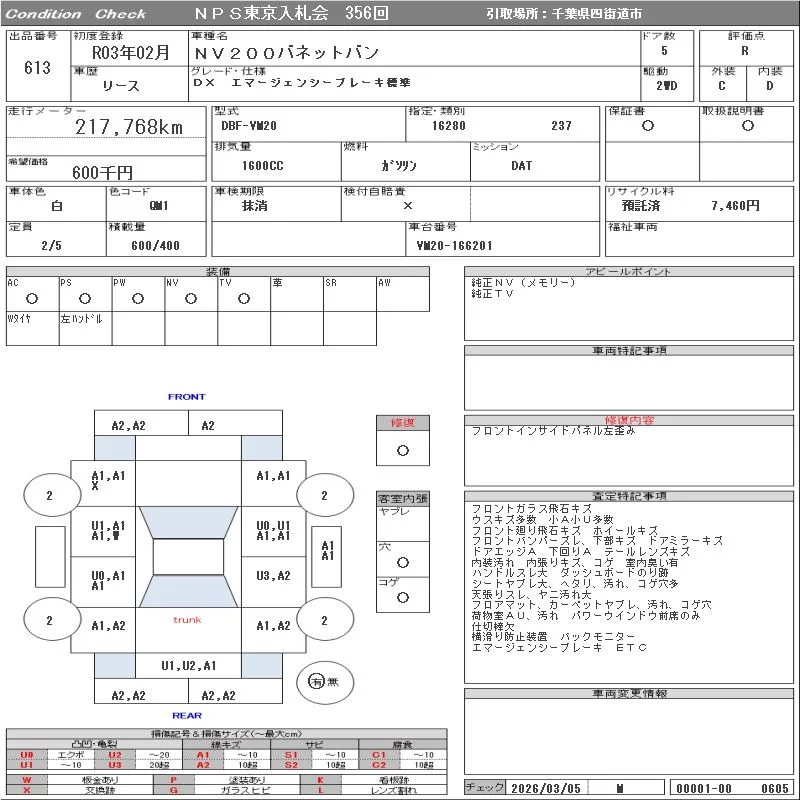The width and height of the screenshot is (800, 800).
Task: Click the red W legend symbol
Action: tap(27, 779)
